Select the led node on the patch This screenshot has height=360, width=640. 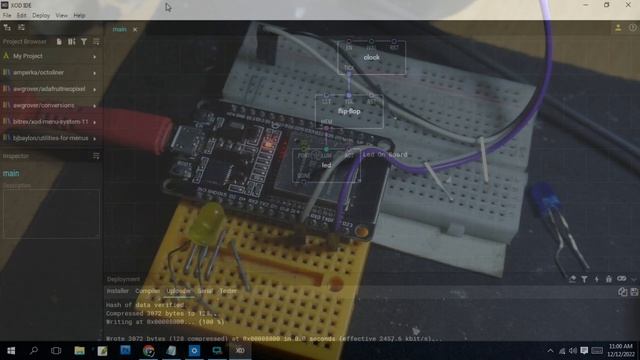point(327,165)
